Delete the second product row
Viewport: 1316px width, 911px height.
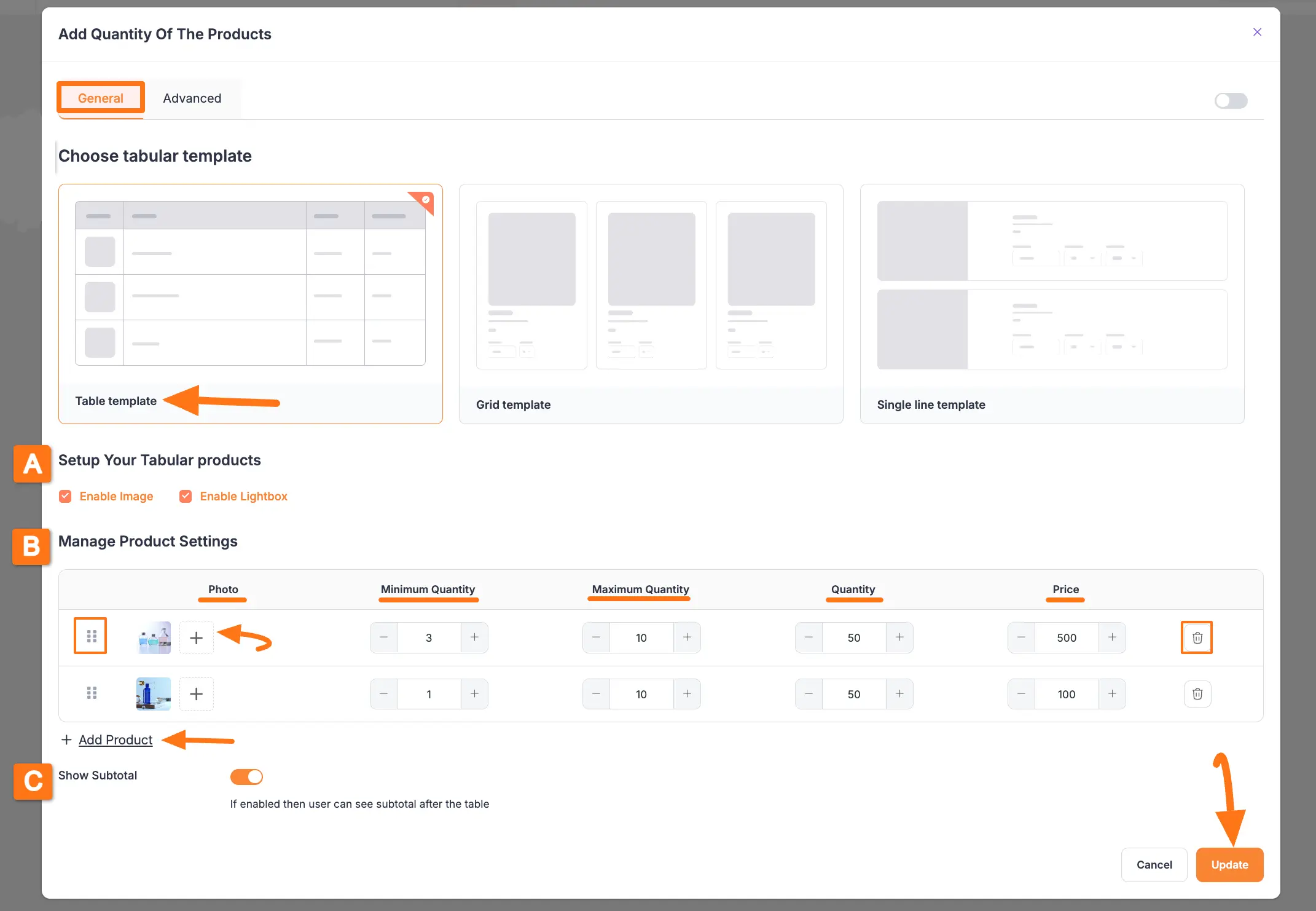click(x=1197, y=693)
